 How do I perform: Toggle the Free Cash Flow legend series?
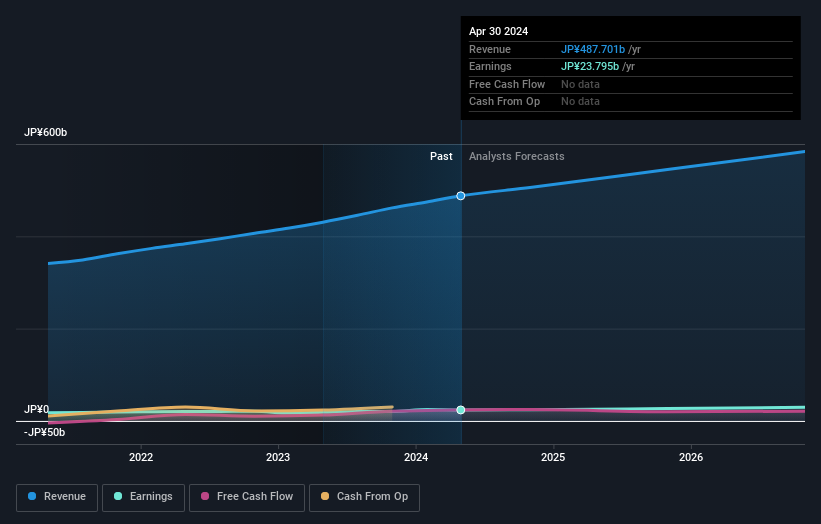[247, 497]
